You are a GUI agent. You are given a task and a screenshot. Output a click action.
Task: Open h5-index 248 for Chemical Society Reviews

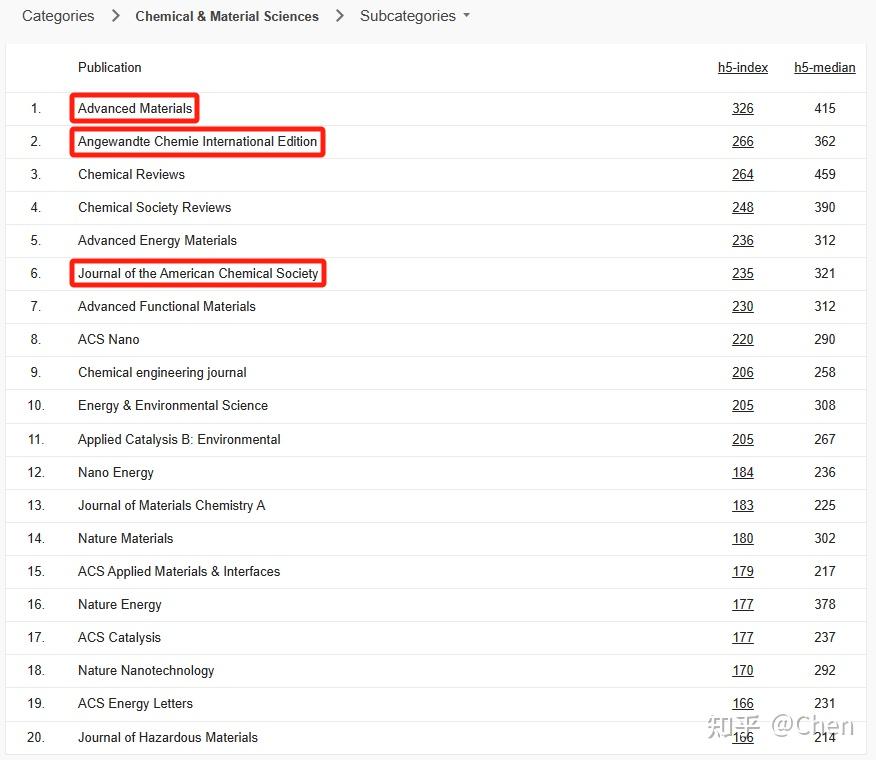pyautogui.click(x=742, y=207)
